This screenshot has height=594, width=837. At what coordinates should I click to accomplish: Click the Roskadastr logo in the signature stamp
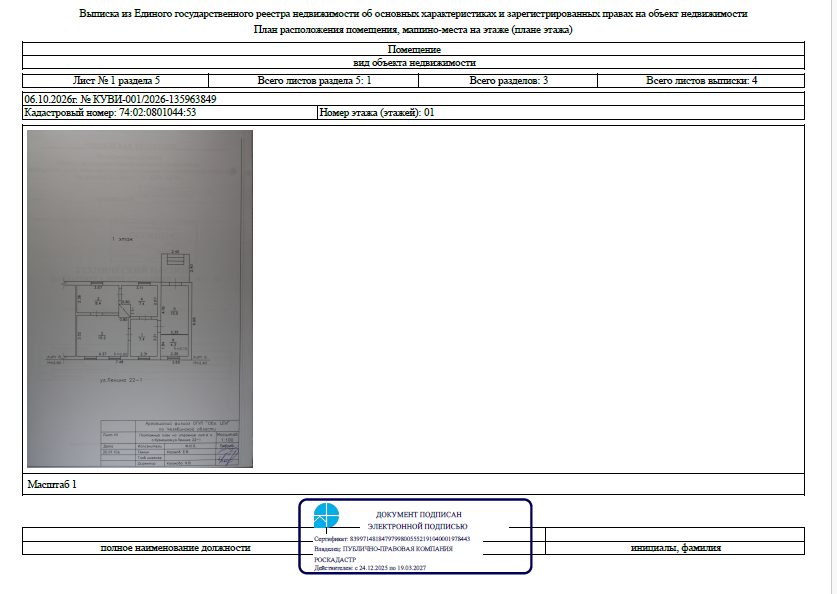(x=326, y=517)
